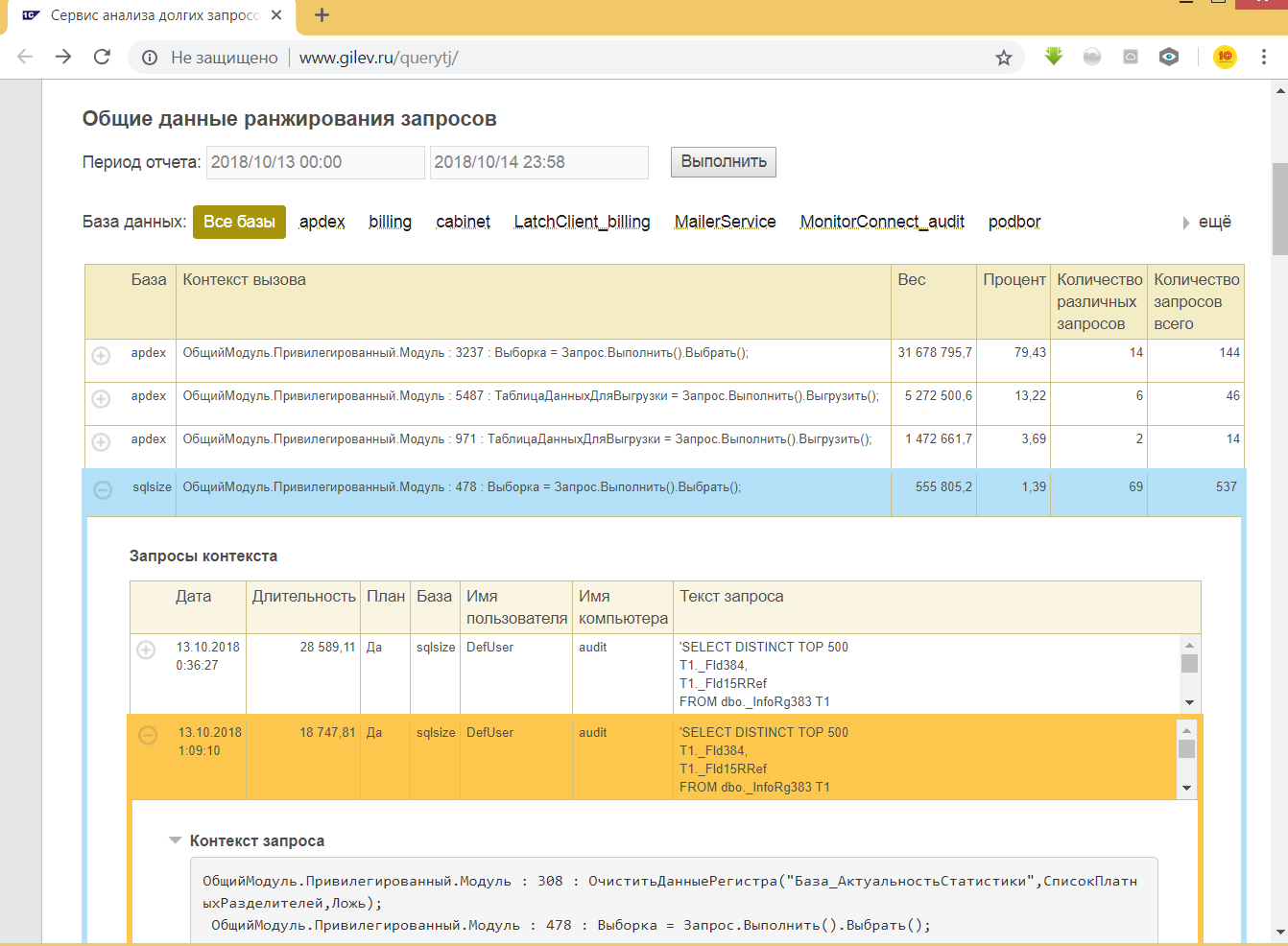This screenshot has width=1288, height=946.
Task: Open the grey round extension icon
Action: coord(1092,57)
